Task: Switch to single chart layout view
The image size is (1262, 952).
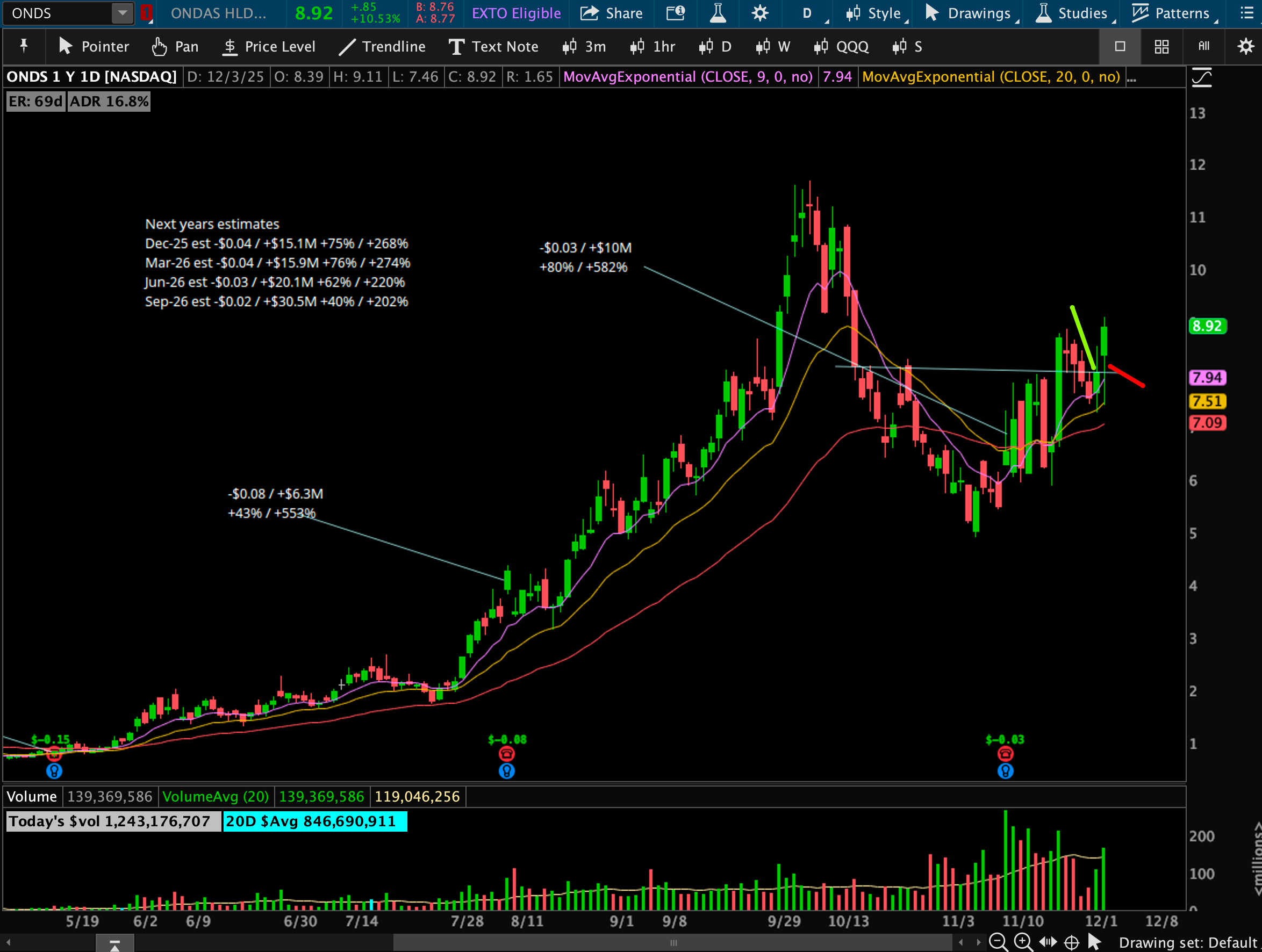Action: click(1120, 47)
